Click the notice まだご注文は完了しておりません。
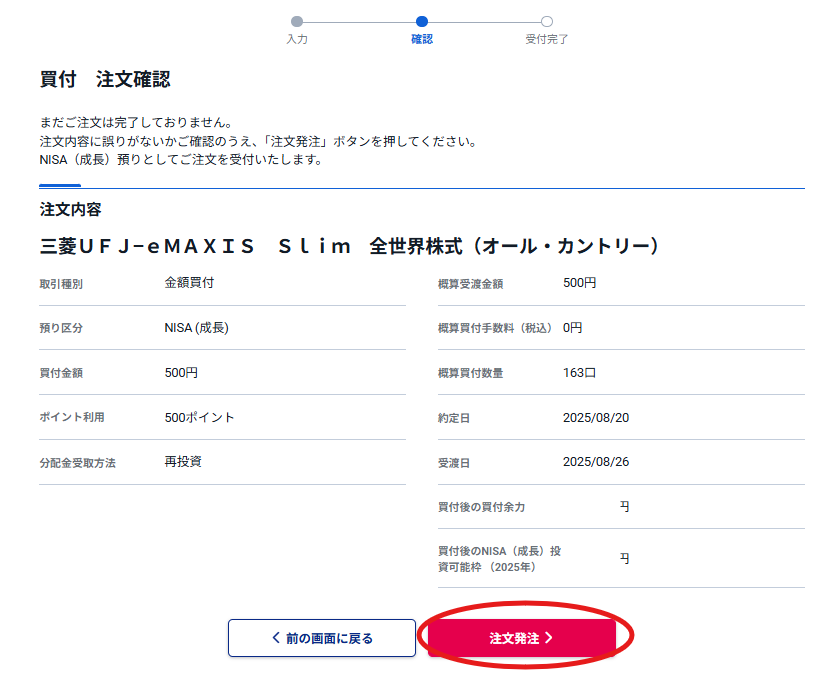 point(136,122)
